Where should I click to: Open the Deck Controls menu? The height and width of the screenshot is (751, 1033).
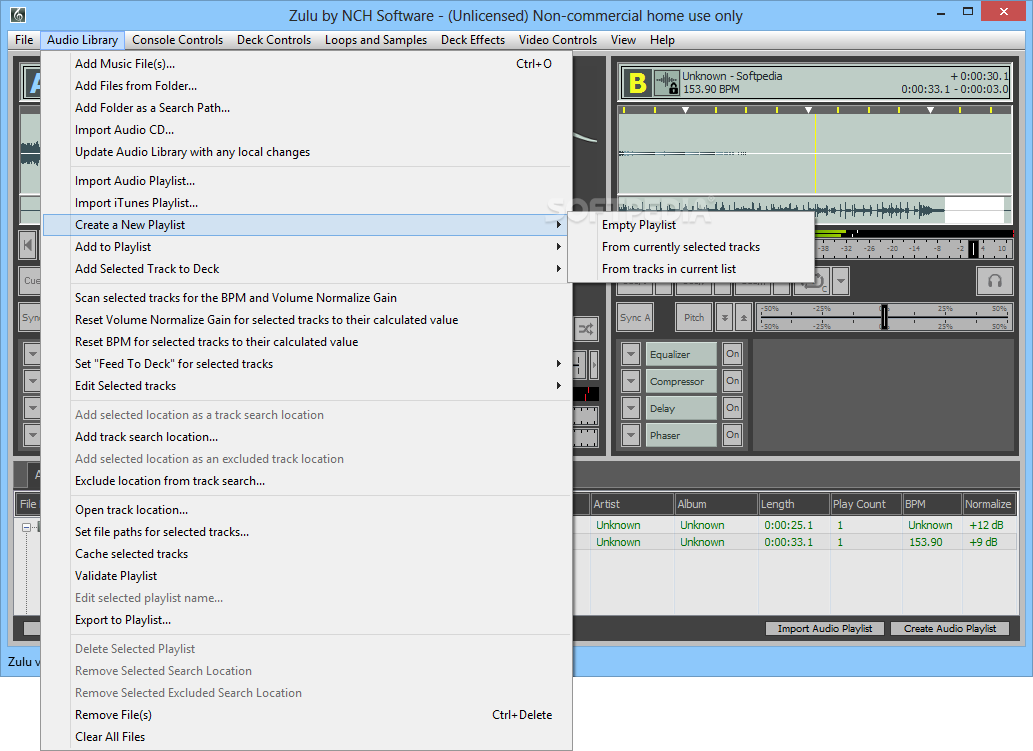pos(273,40)
